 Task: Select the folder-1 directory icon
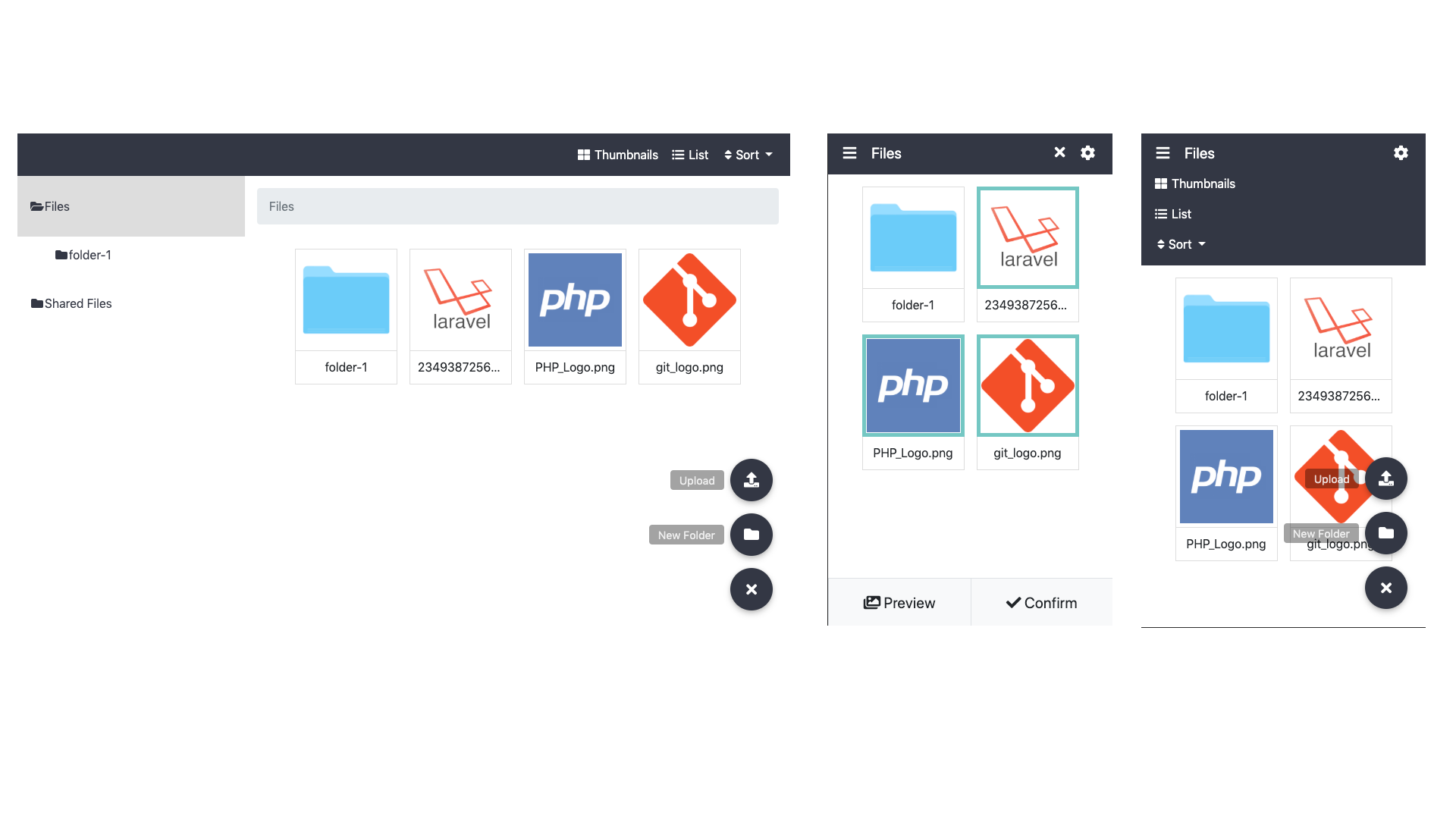[x=346, y=299]
